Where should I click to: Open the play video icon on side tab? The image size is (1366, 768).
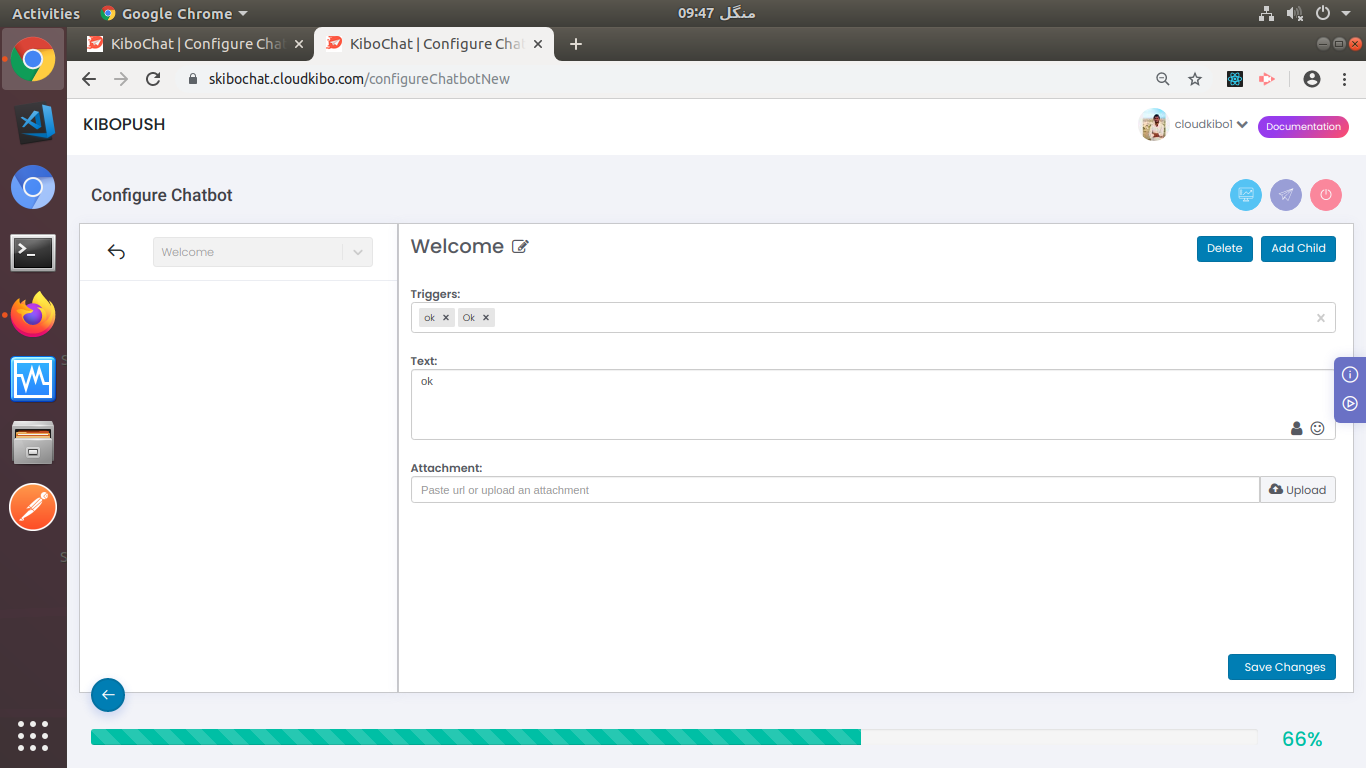tap(1350, 404)
